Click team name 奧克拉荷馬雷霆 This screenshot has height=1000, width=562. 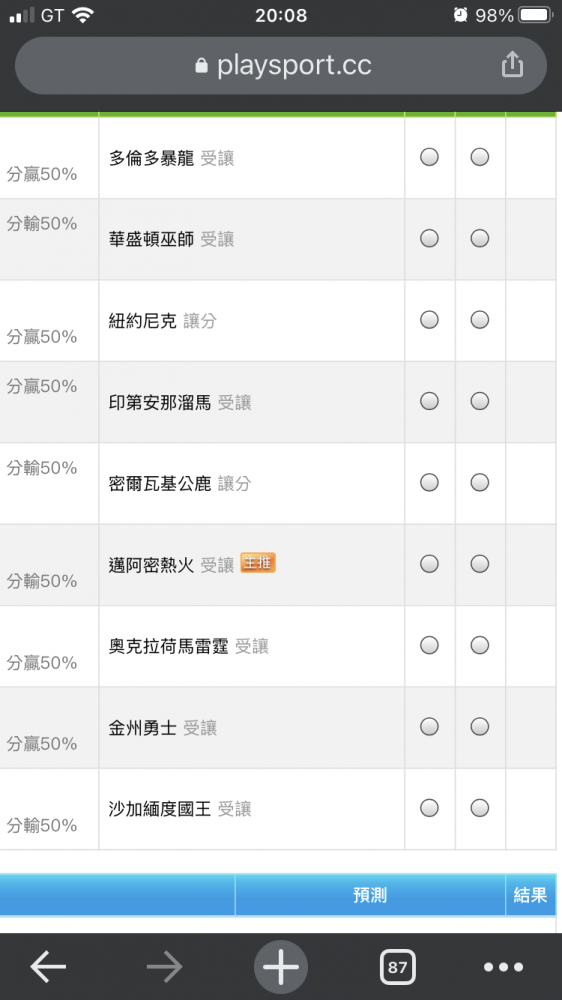pos(168,646)
